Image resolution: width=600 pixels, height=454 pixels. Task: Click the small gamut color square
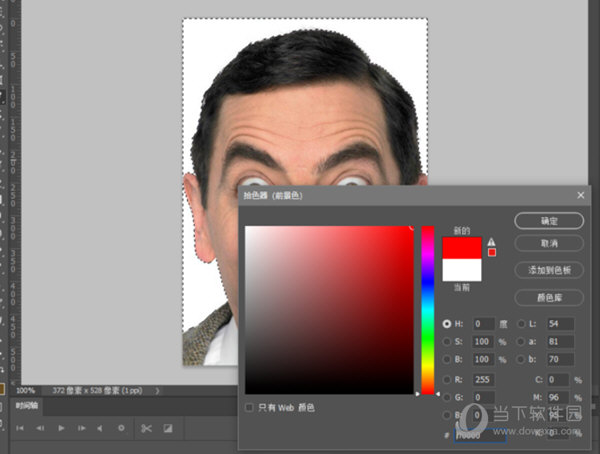click(x=491, y=252)
